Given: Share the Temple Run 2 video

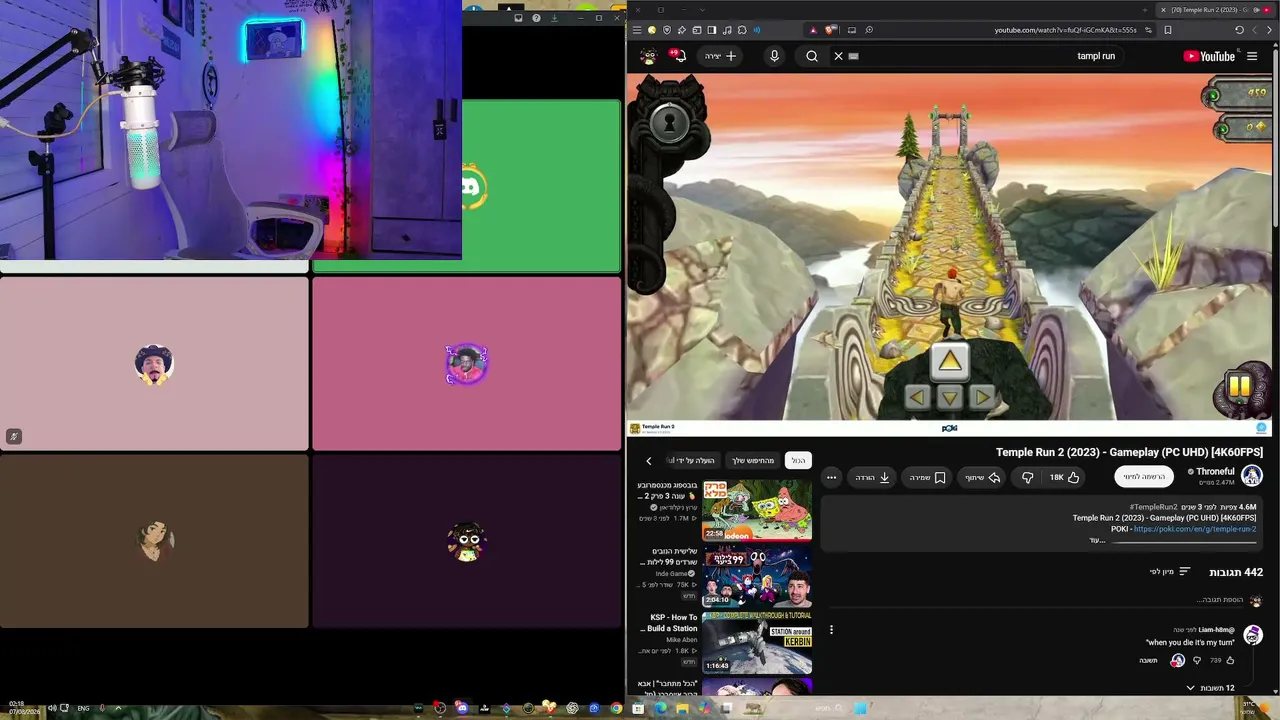Looking at the screenshot, I should (982, 478).
